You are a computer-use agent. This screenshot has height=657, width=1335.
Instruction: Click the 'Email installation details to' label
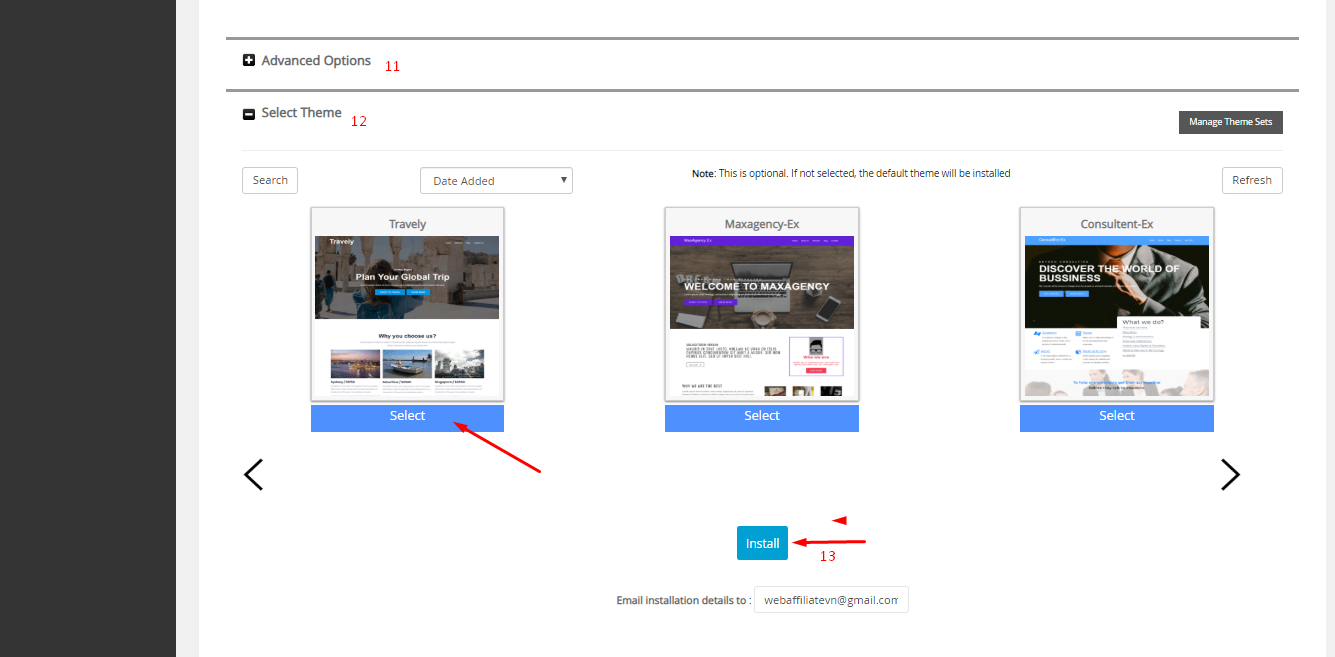click(684, 600)
